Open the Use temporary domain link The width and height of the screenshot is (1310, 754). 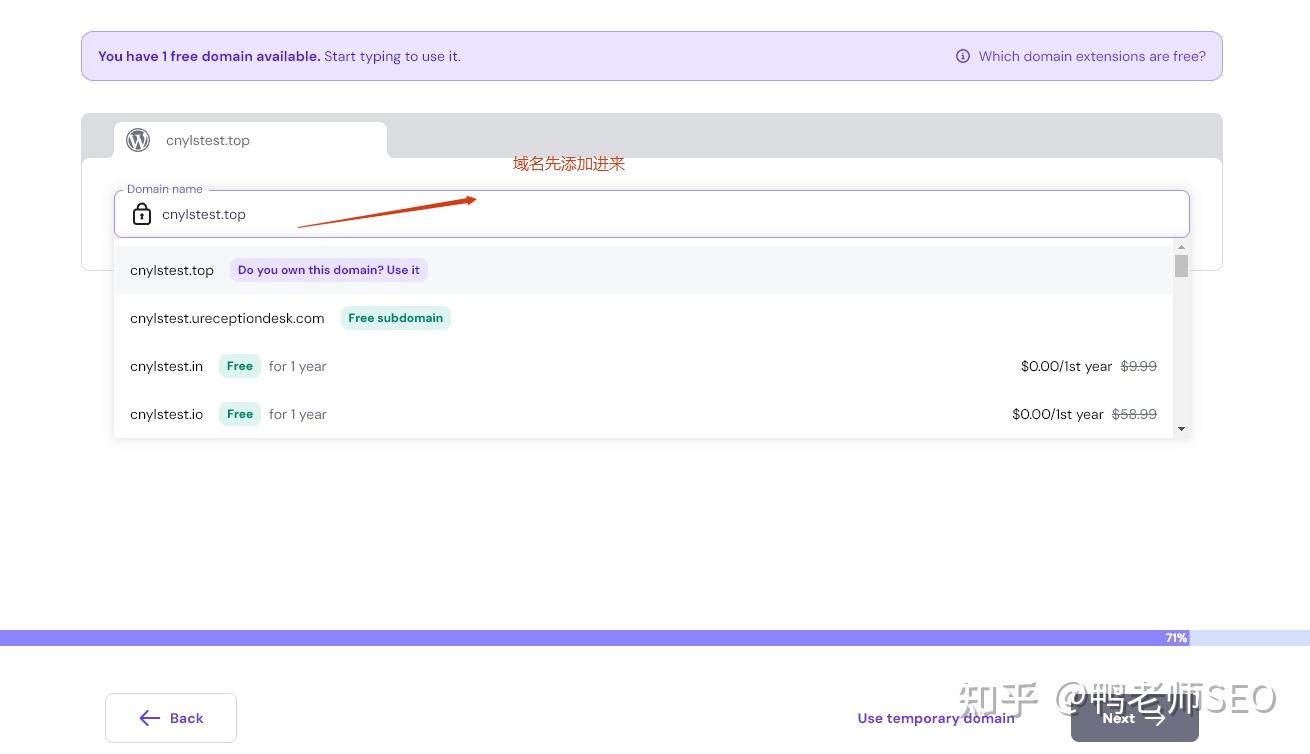coord(936,718)
